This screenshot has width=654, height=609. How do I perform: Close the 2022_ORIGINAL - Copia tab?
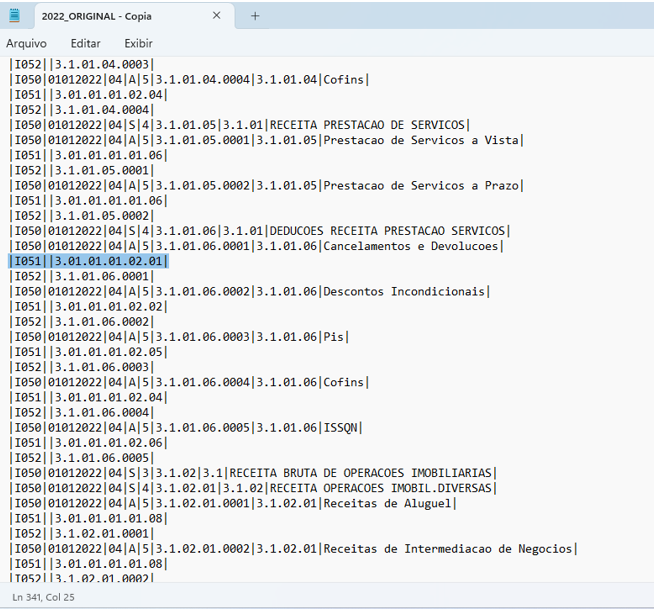point(216,16)
